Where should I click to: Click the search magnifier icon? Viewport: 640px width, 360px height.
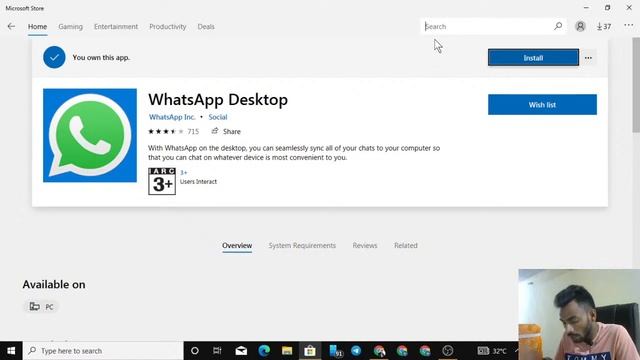tap(558, 26)
